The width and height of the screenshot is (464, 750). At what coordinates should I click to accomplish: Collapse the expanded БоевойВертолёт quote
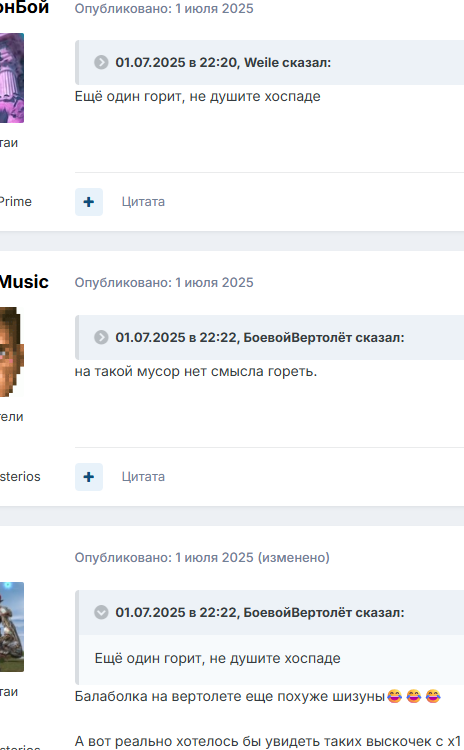(x=101, y=612)
